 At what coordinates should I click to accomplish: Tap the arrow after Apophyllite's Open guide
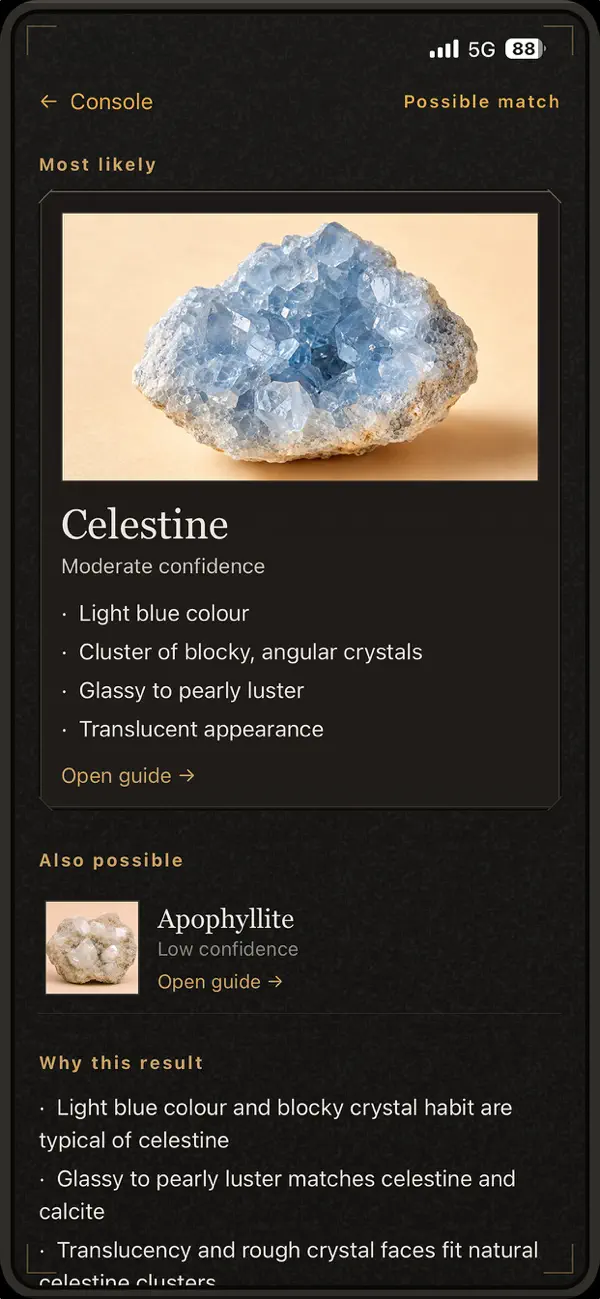pyautogui.click(x=275, y=982)
